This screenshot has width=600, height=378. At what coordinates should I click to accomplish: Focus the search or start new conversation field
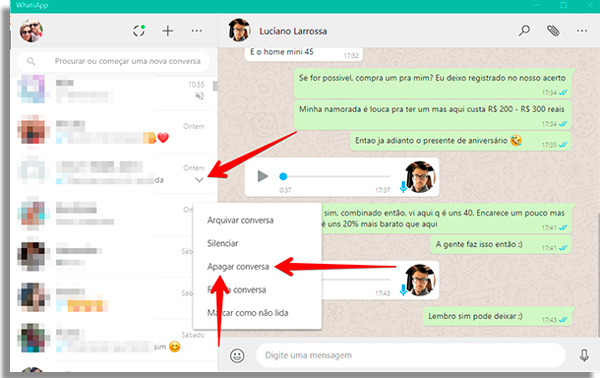(x=113, y=61)
